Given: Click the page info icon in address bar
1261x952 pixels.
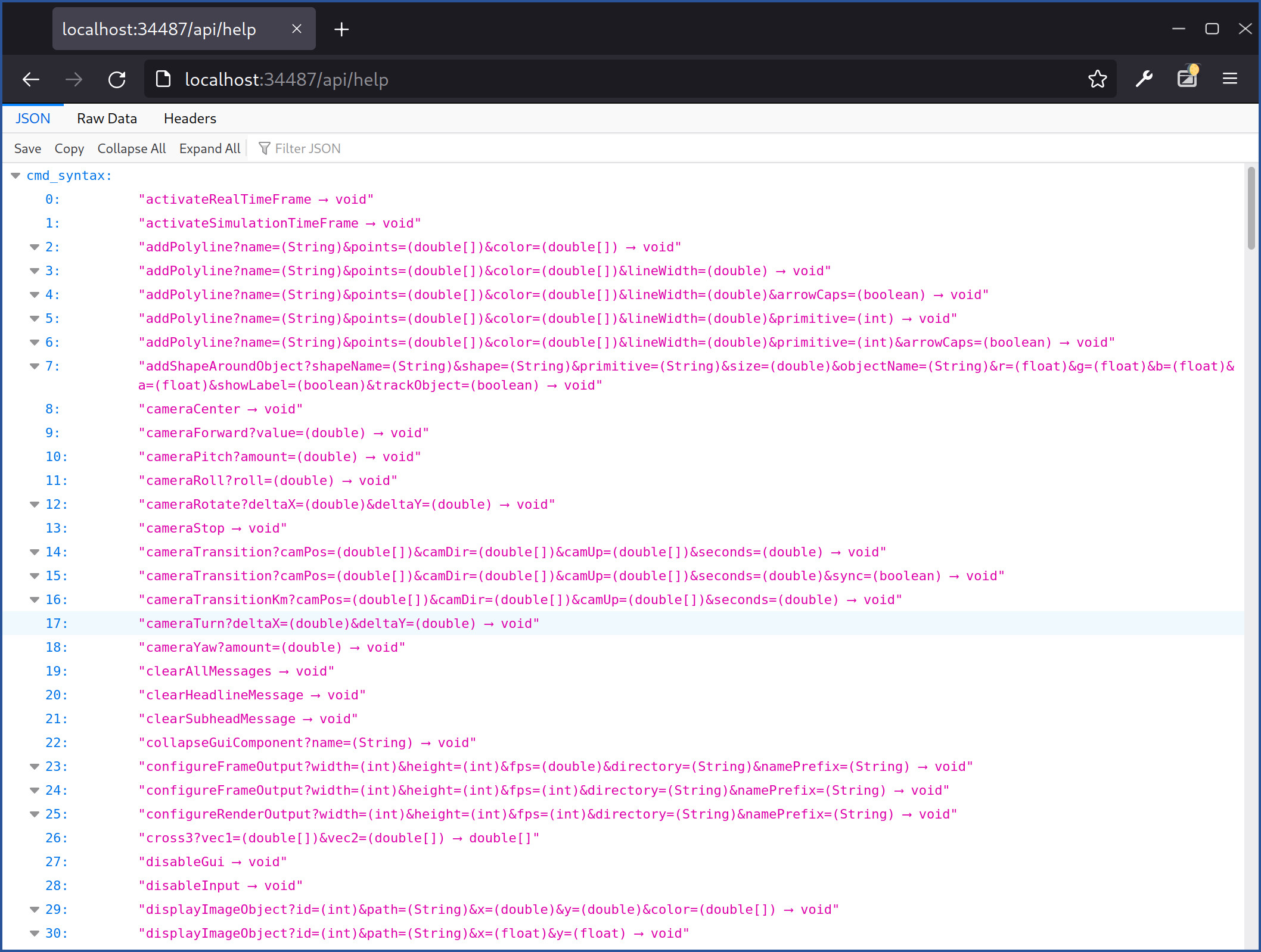Looking at the screenshot, I should point(163,79).
